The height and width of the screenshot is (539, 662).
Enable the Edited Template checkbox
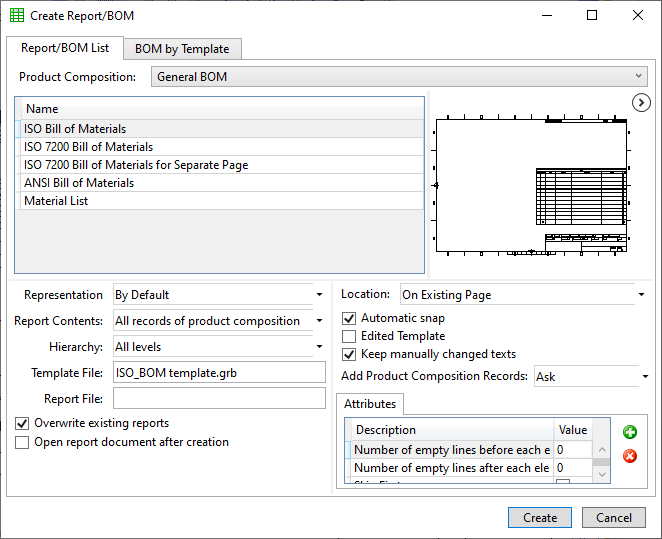coord(349,336)
